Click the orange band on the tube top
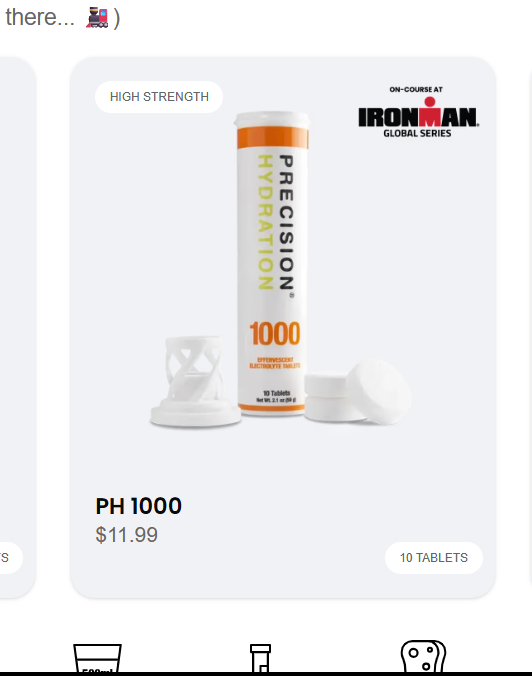Viewport: 532px width, 676px height. pos(272,138)
